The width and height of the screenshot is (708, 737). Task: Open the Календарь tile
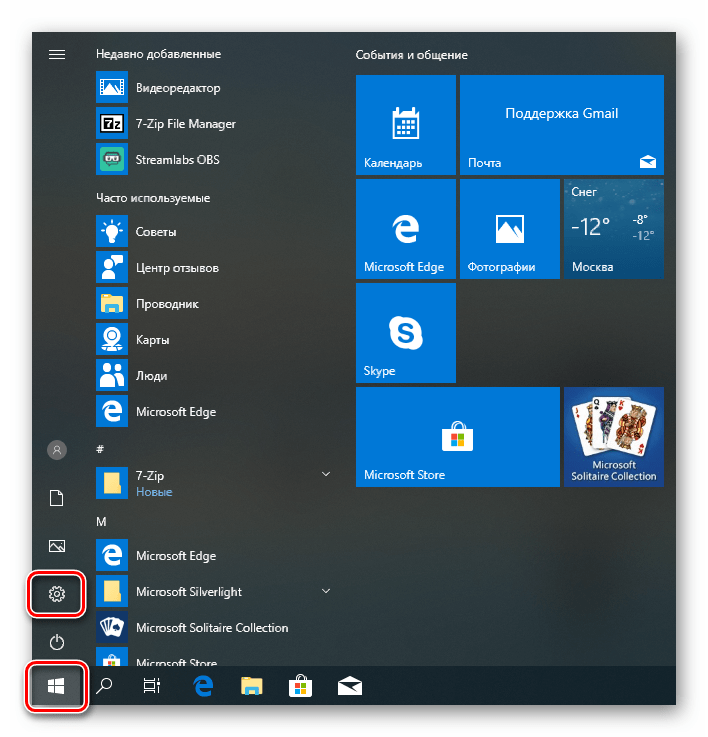[406, 125]
